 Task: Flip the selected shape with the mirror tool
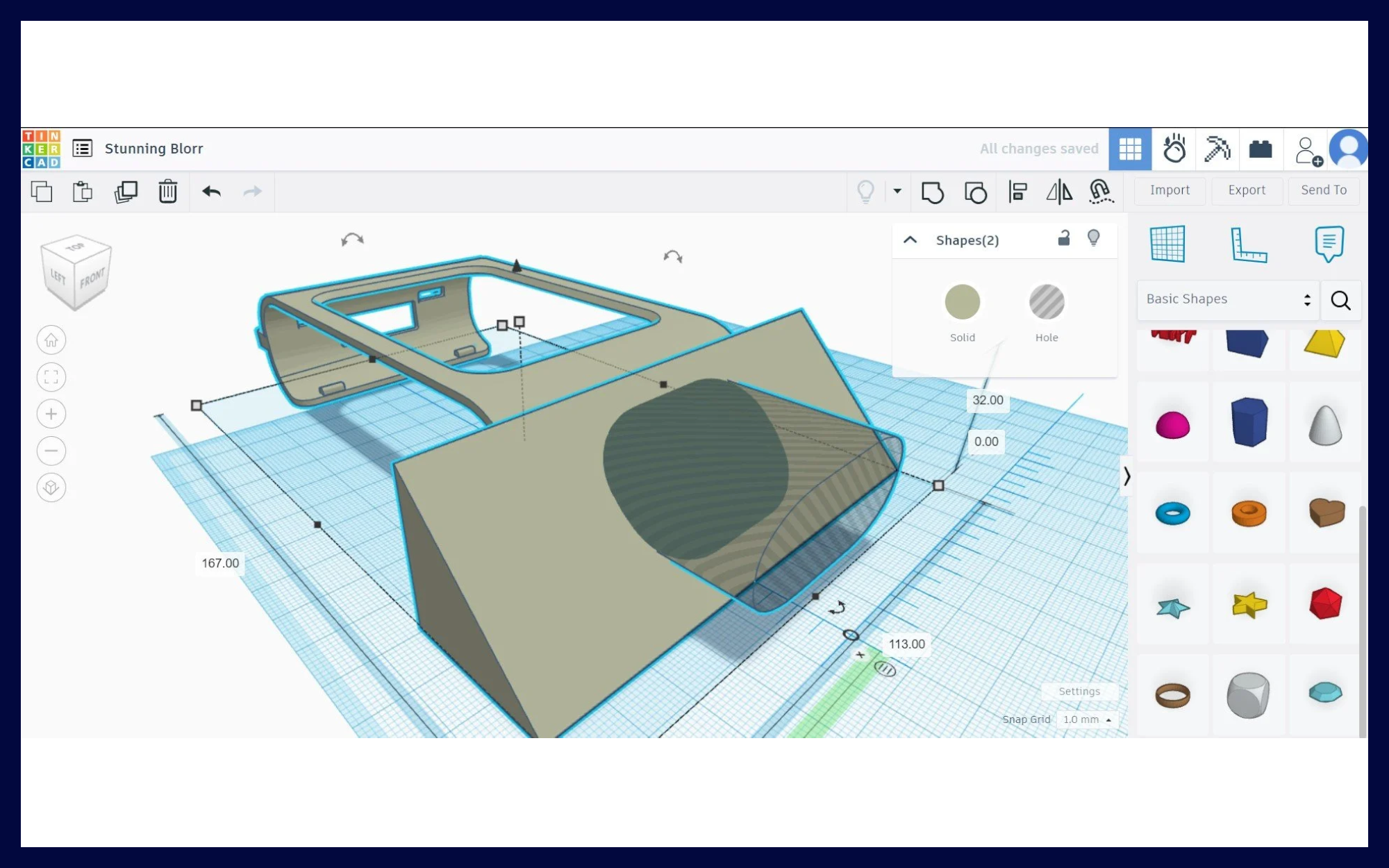pyautogui.click(x=1058, y=192)
